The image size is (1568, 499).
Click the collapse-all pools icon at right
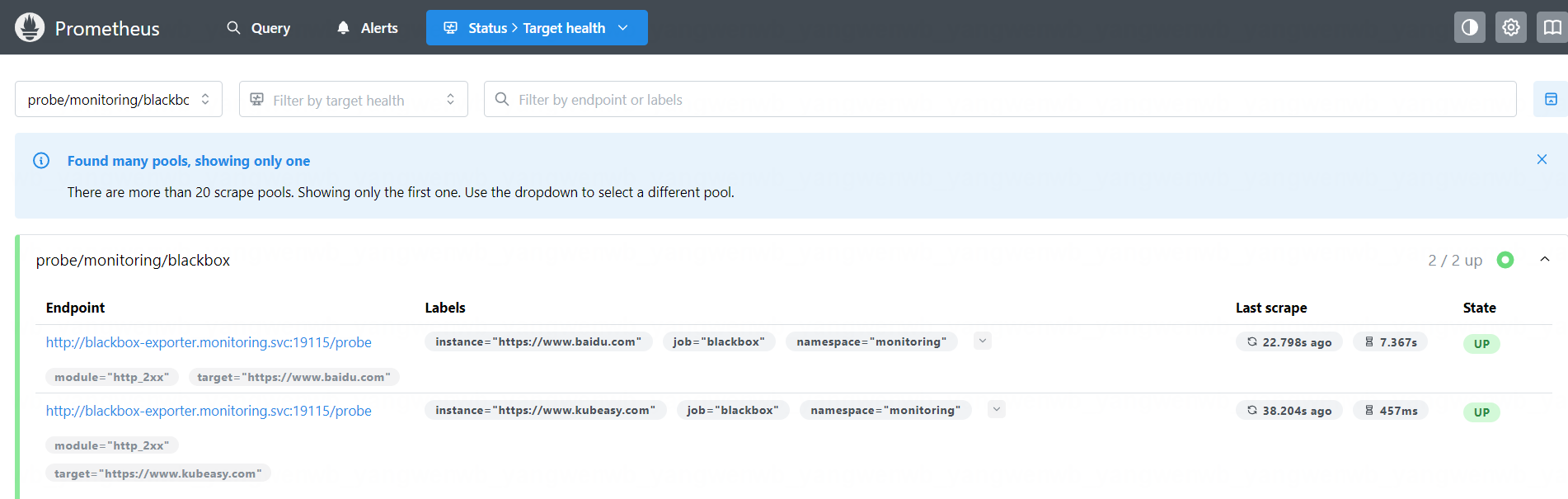coord(1550,99)
